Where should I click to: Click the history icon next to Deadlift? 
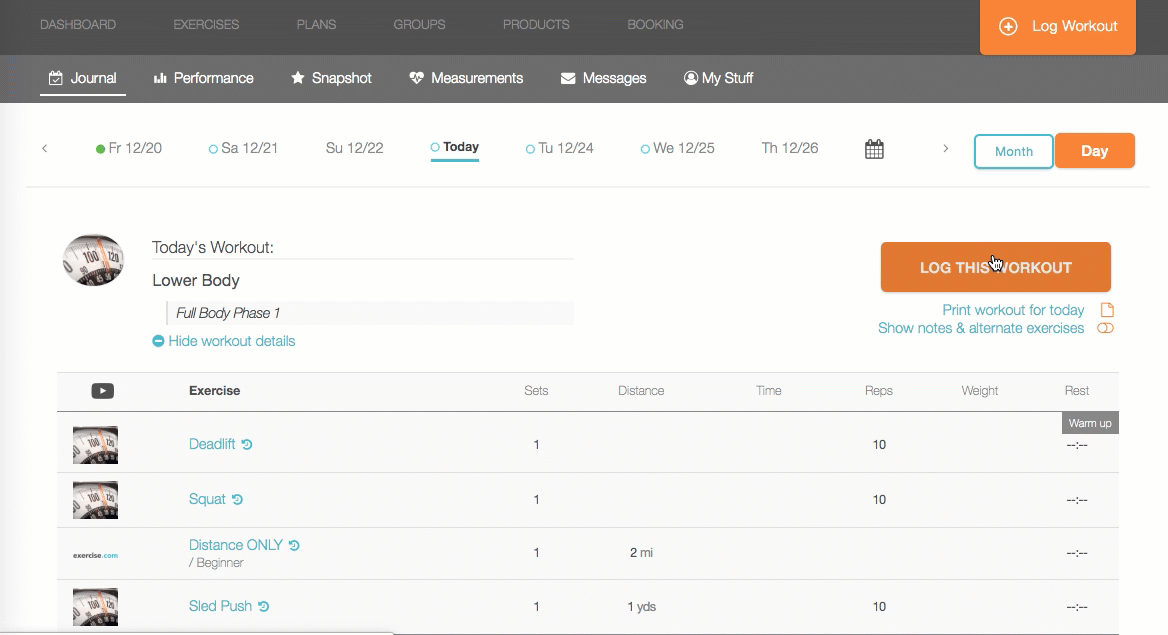tap(247, 444)
